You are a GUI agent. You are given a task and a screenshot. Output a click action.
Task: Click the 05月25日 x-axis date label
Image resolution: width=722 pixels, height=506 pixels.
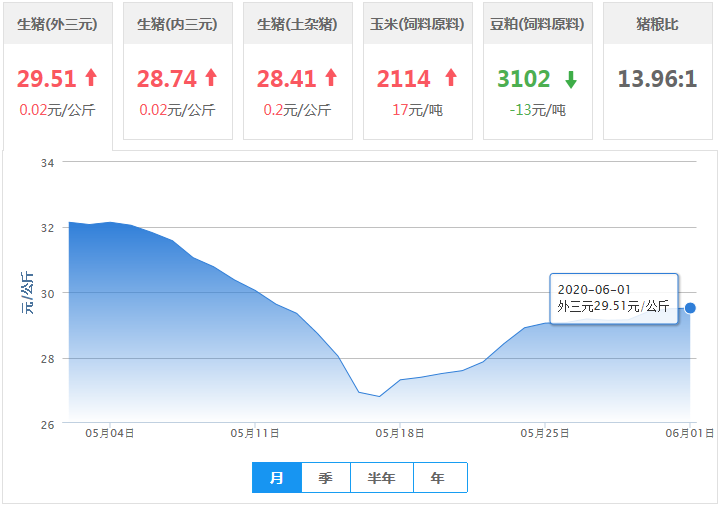(x=545, y=433)
